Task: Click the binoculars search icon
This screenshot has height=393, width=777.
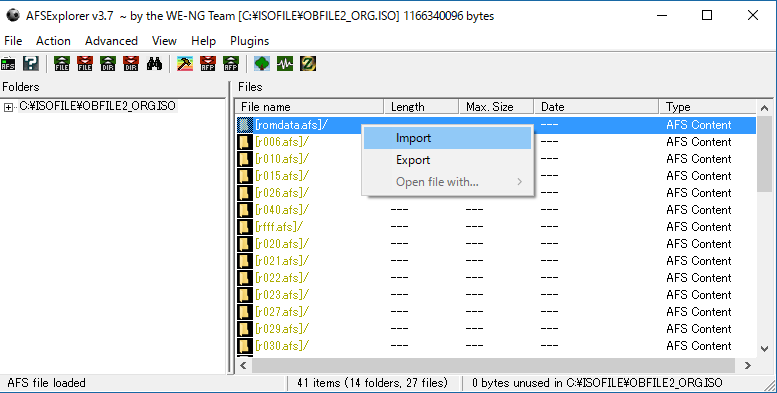Action: (154, 63)
